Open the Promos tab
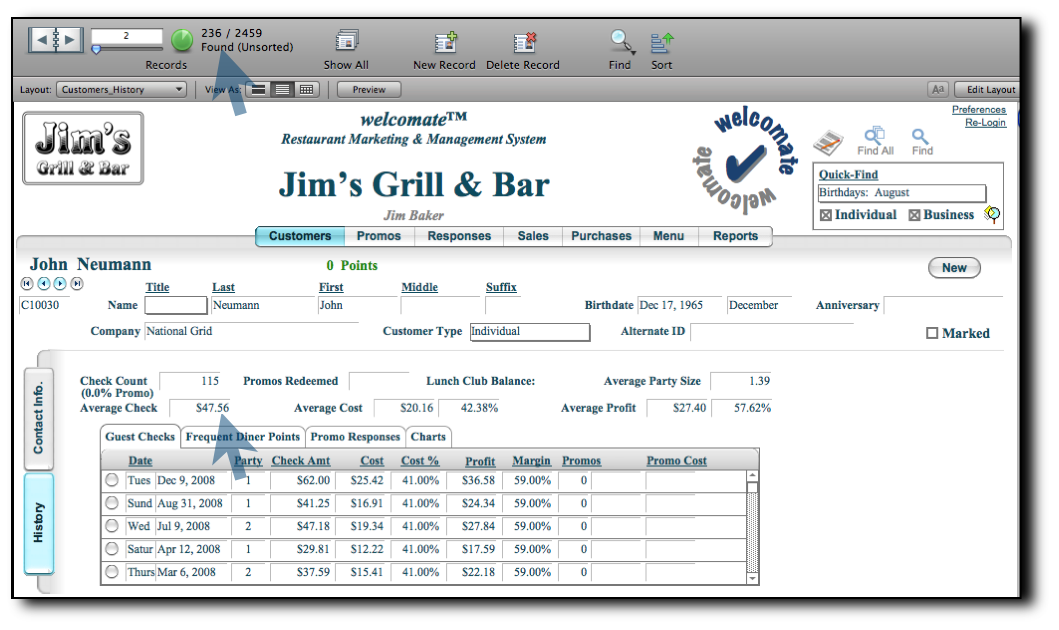The height and width of the screenshot is (630, 1059). (379, 236)
